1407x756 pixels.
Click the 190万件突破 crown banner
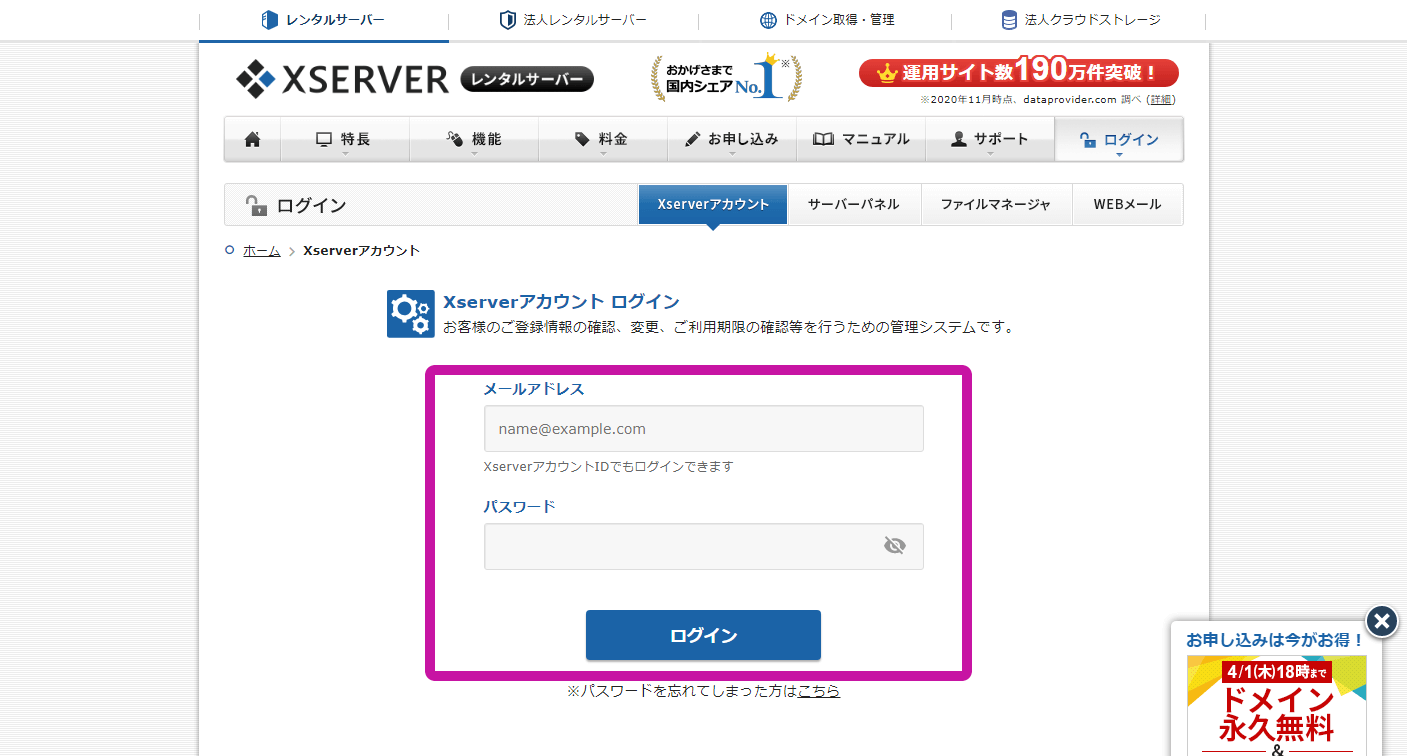point(1018,73)
